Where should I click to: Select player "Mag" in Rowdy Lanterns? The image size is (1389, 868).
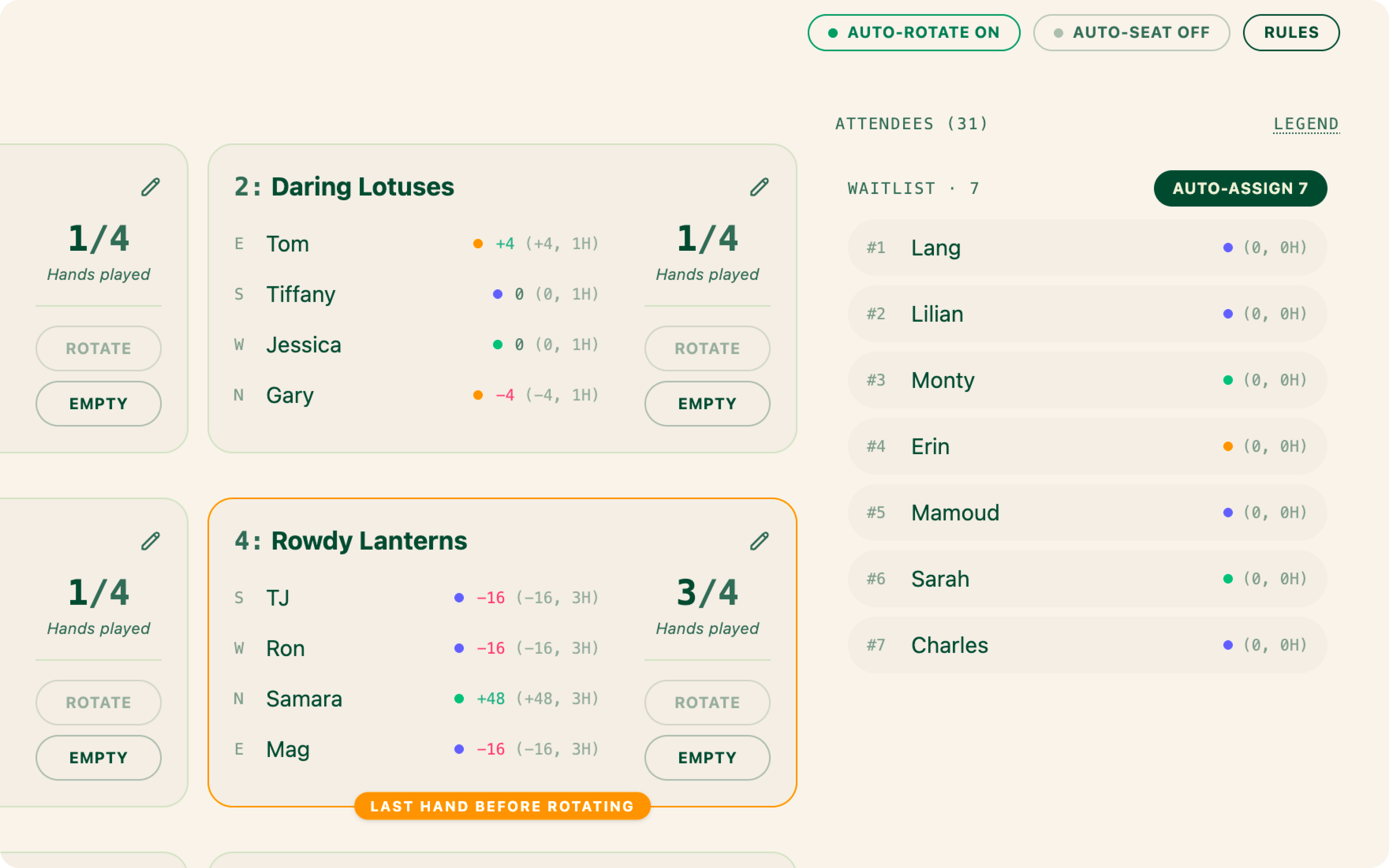pyautogui.click(x=288, y=750)
